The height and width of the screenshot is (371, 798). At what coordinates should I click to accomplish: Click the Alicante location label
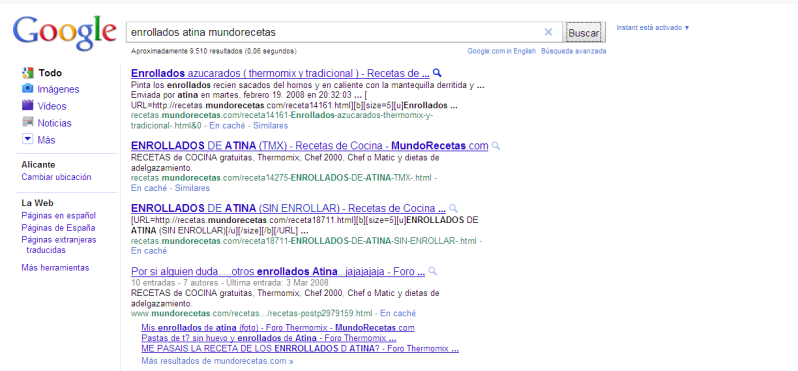tap(38, 165)
